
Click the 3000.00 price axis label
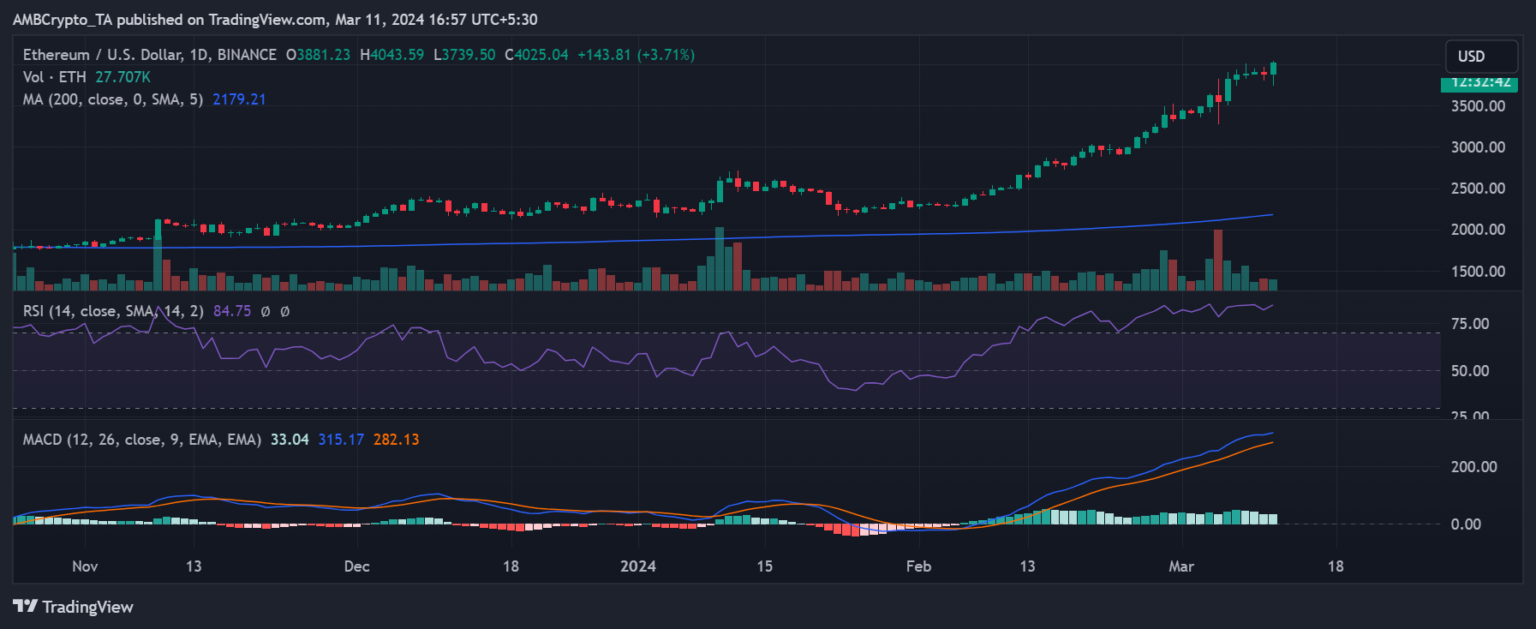(1478, 147)
